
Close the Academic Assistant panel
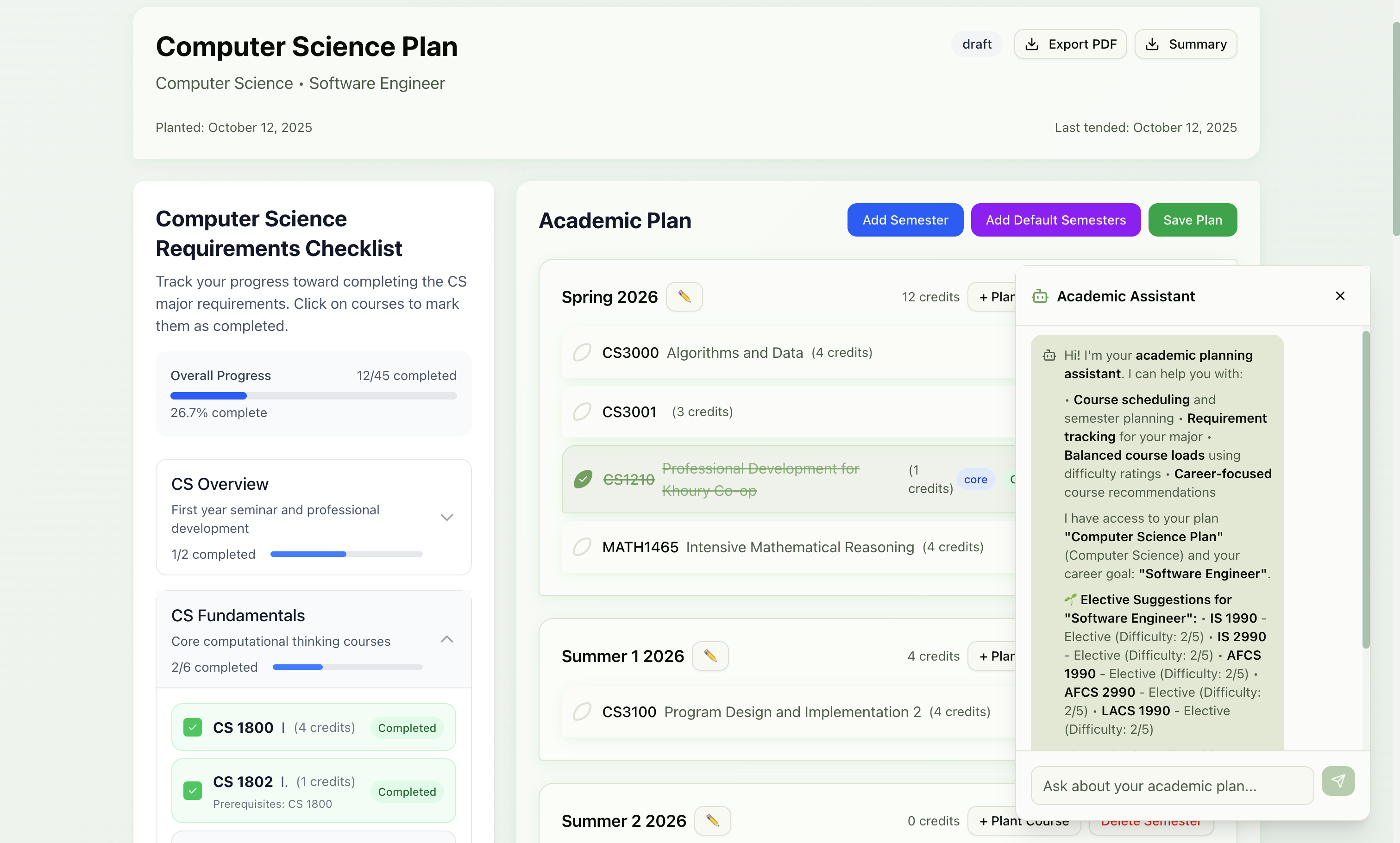click(1340, 296)
